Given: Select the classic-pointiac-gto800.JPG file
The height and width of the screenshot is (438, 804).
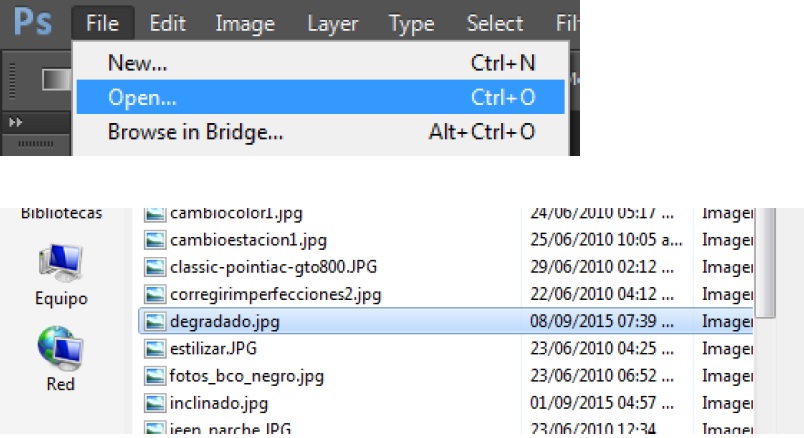Looking at the screenshot, I should point(273,267).
